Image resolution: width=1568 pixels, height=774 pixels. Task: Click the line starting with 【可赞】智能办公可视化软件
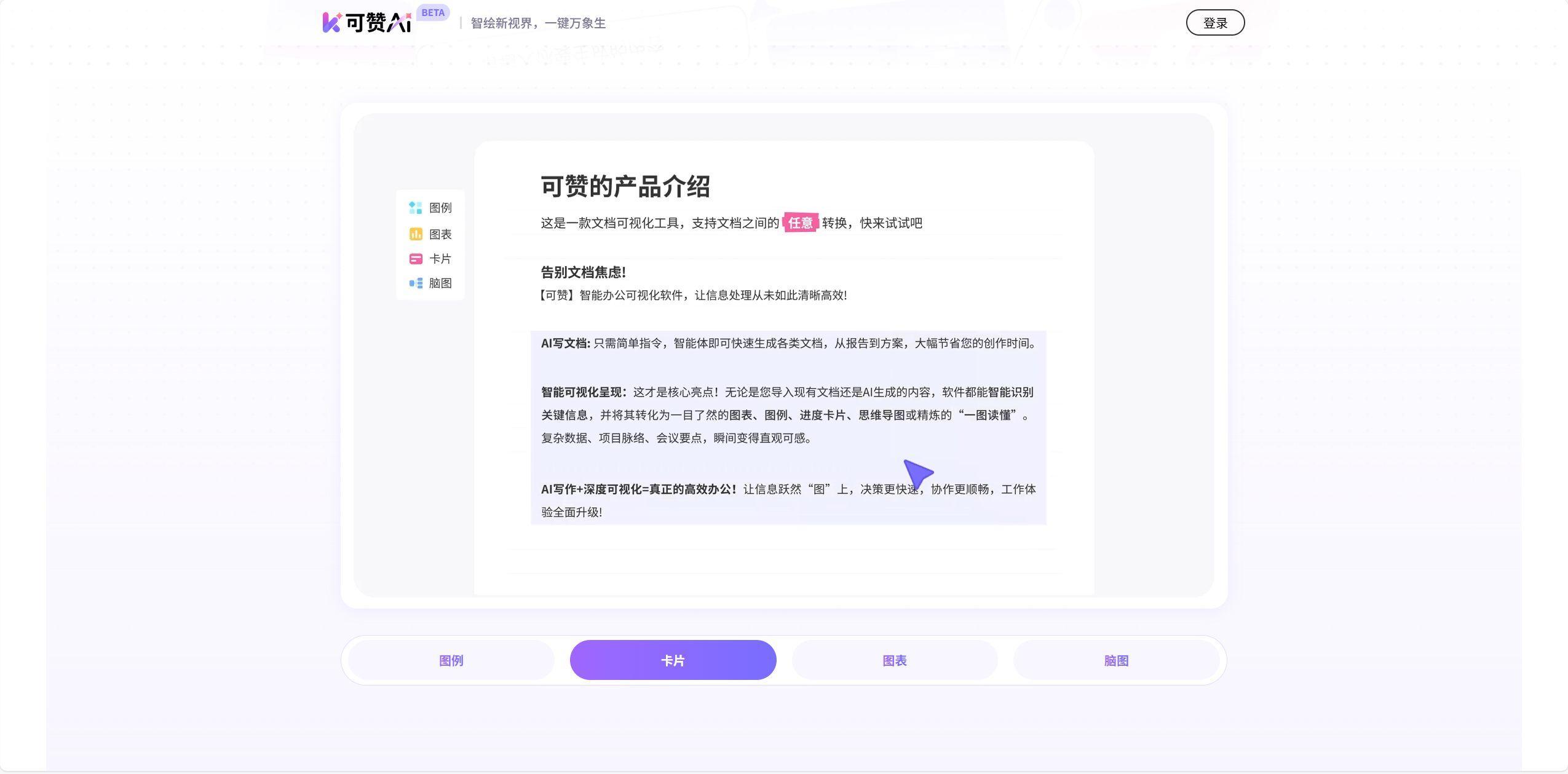click(694, 295)
